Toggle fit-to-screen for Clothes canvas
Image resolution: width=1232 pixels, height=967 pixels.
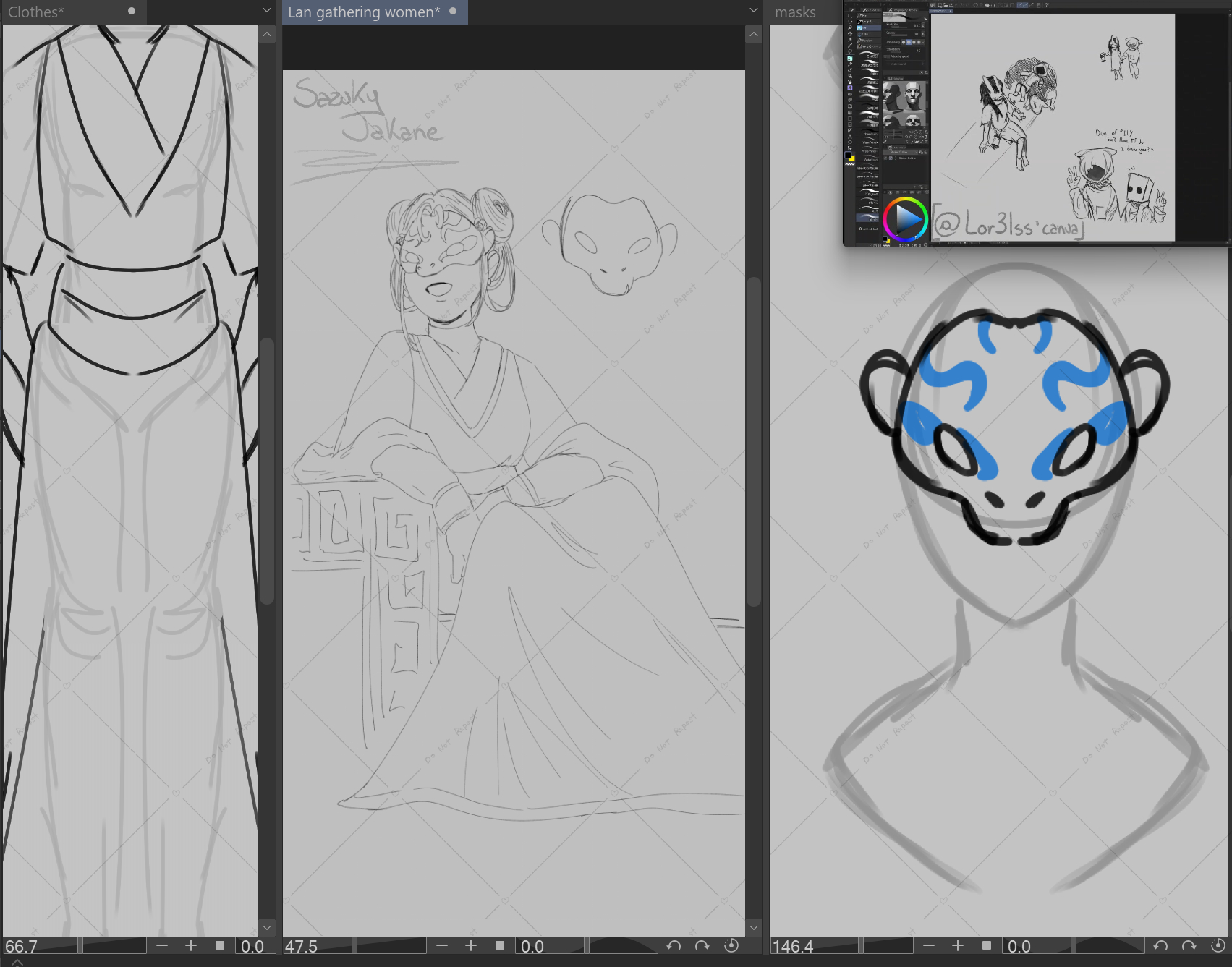(220, 946)
